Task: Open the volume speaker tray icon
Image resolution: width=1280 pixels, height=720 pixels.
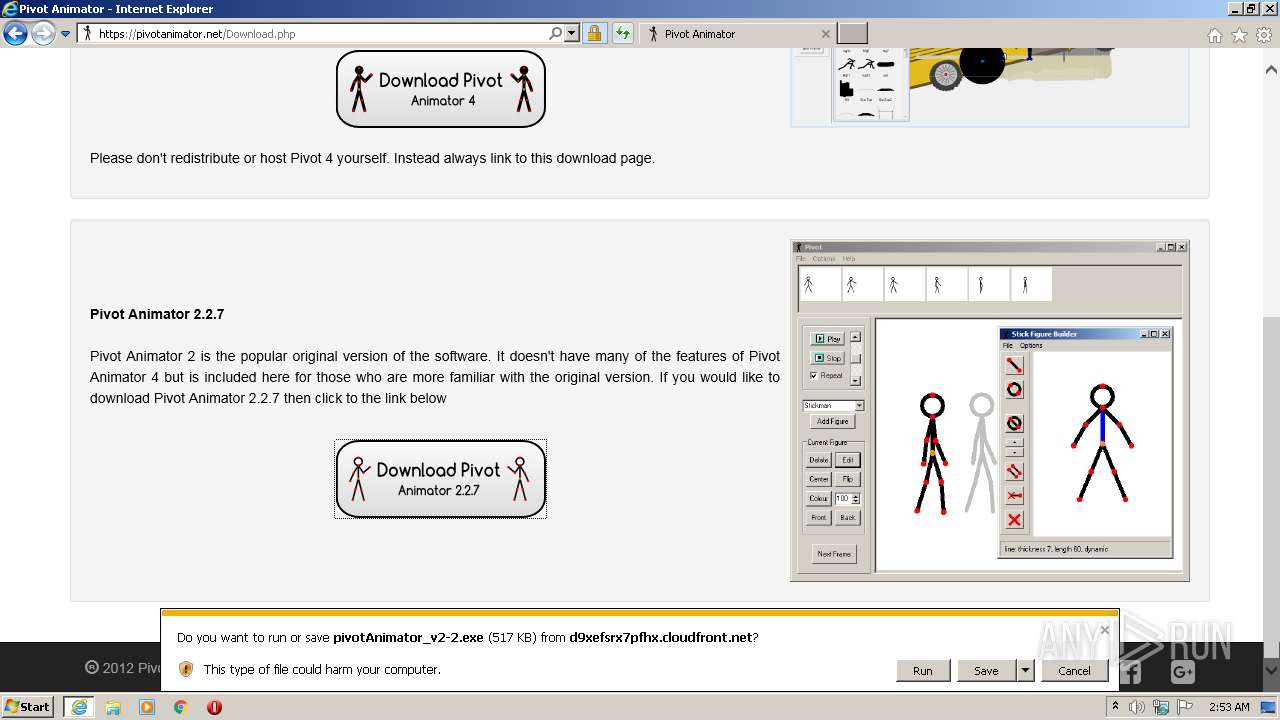Action: point(1137,707)
